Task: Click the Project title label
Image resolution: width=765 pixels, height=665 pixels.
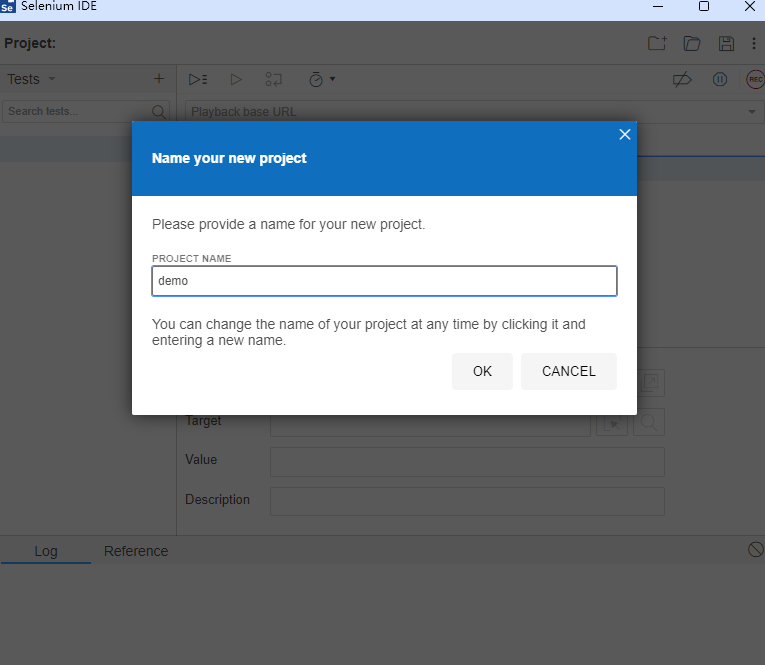Action: (x=30, y=43)
